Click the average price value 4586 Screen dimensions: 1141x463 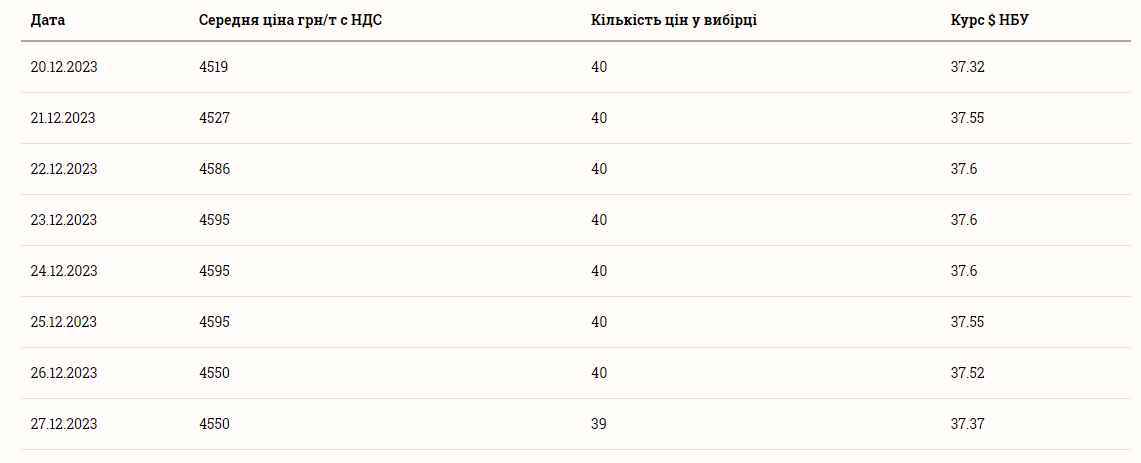pyautogui.click(x=214, y=169)
